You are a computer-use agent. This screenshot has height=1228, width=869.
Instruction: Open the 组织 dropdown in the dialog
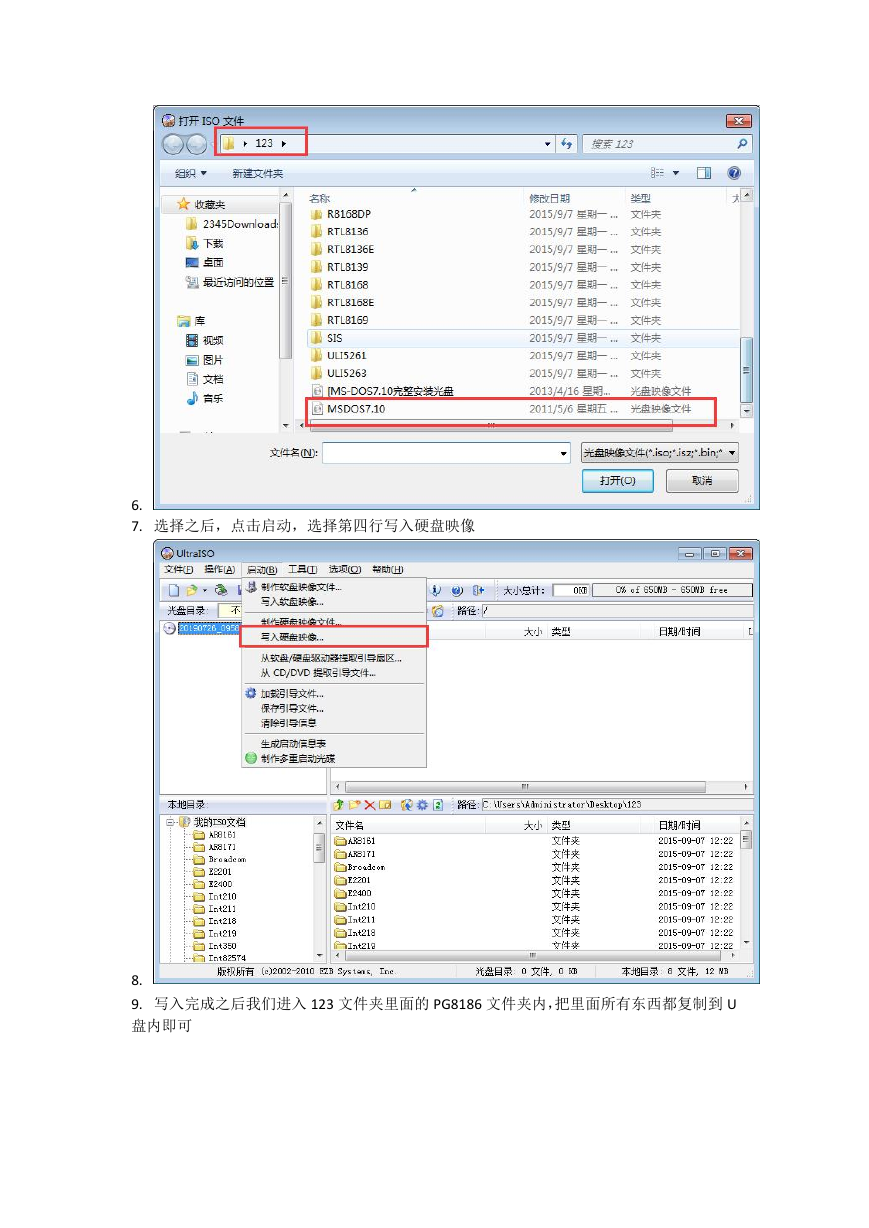pos(191,173)
